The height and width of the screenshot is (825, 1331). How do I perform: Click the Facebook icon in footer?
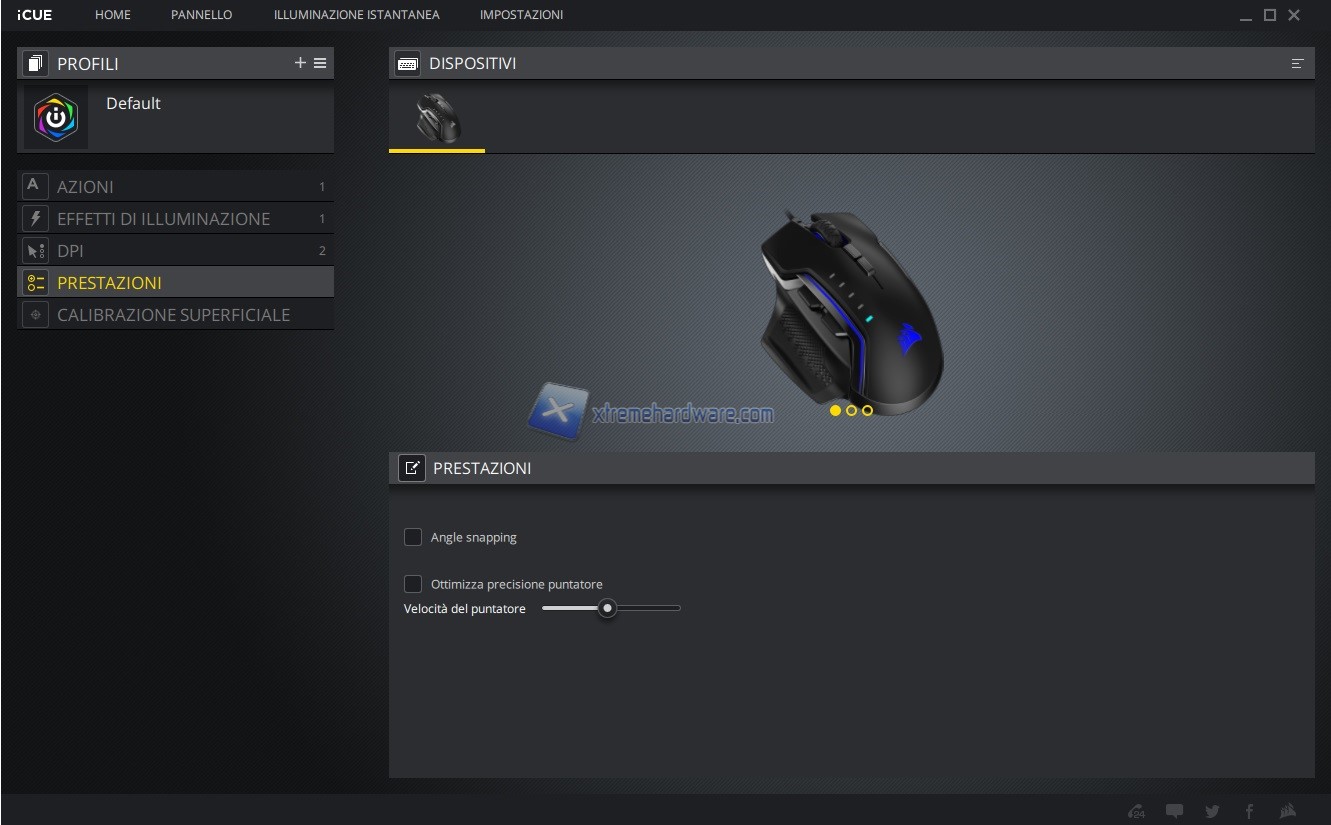[1249, 811]
